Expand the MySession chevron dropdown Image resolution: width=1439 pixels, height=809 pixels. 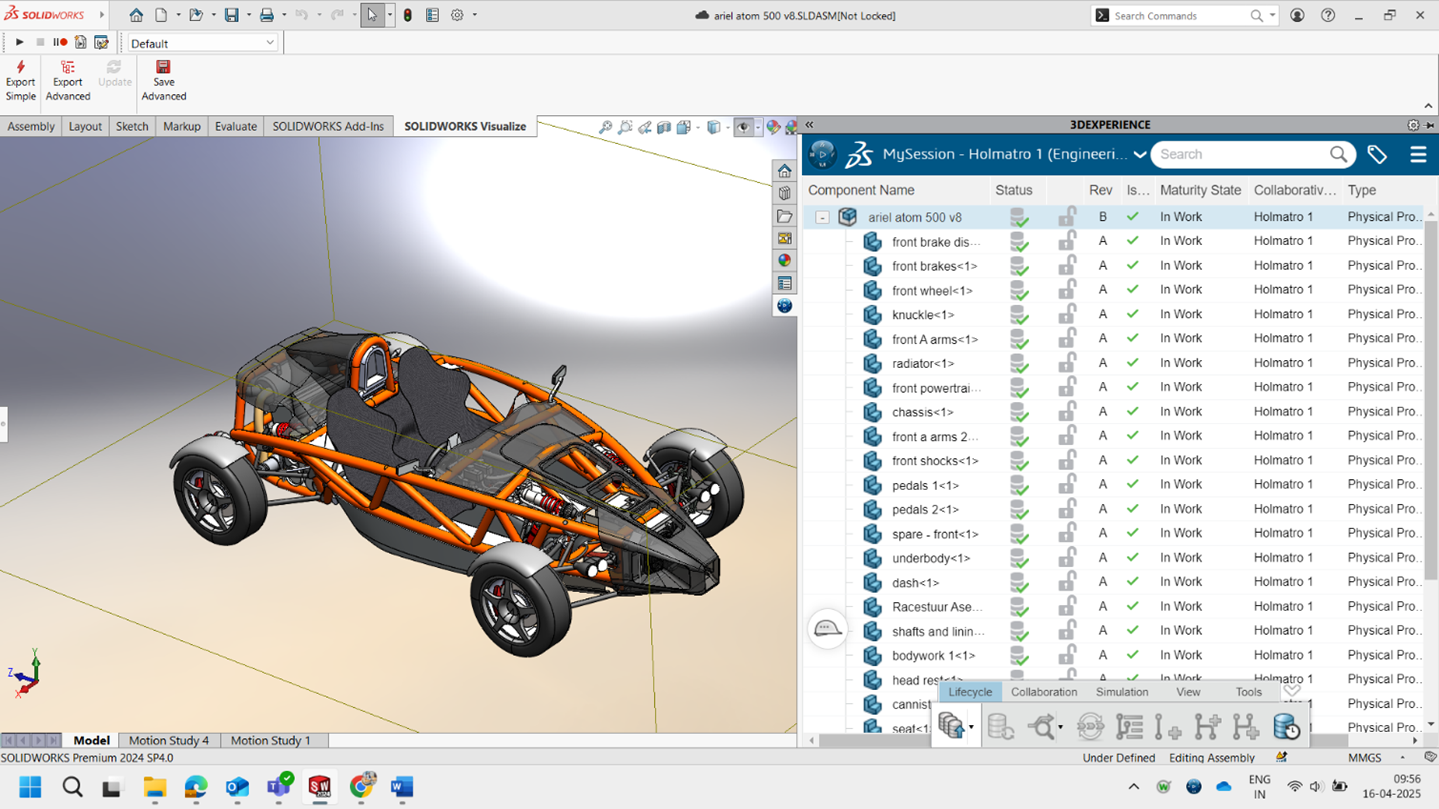[1139, 155]
